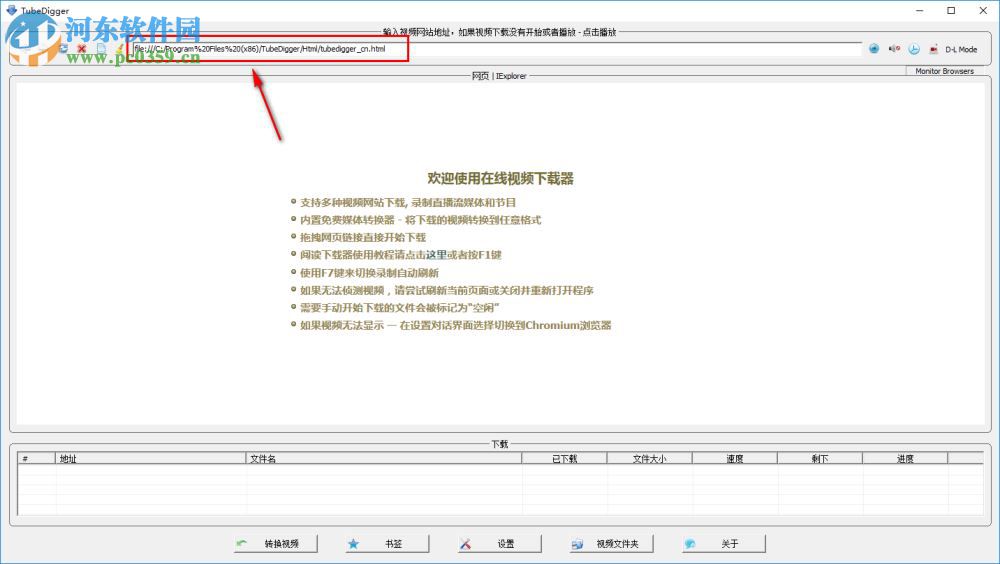The image size is (1000, 564).
Task: Click the line starting 内置免费媒体转换器
Action: click(x=420, y=219)
